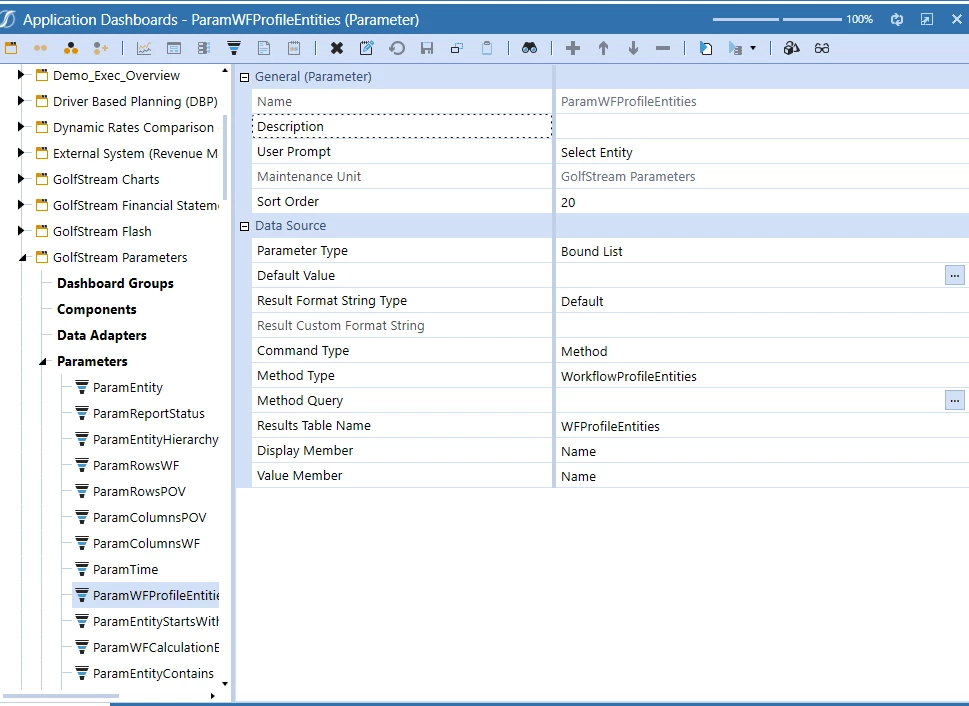
Task: Click the move down arrow icon
Action: [x=633, y=48]
